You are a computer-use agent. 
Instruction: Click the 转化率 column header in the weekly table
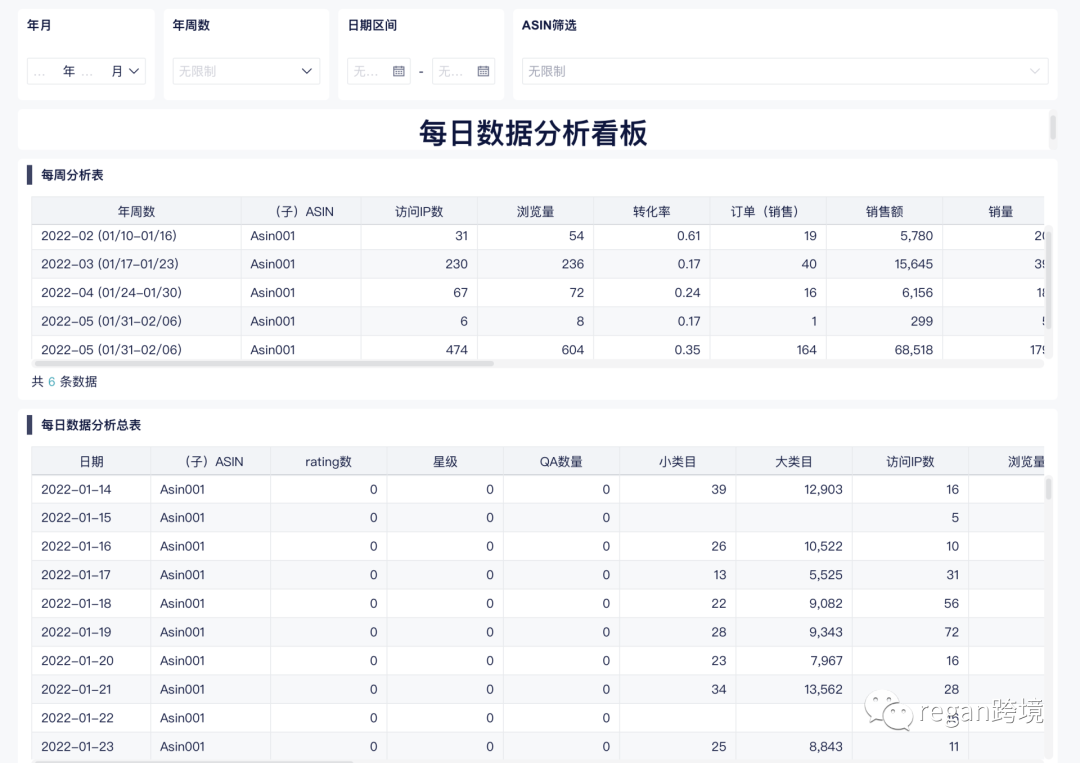(651, 211)
